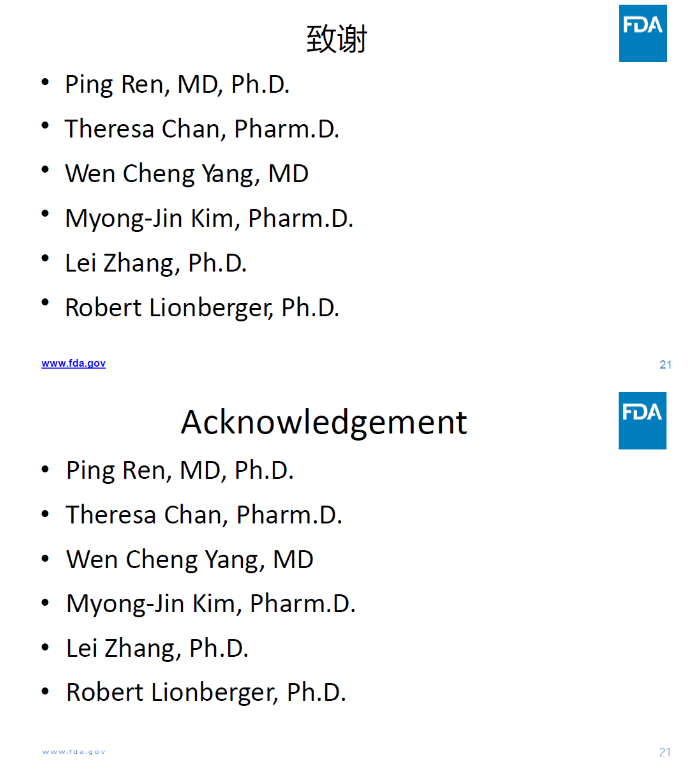The height and width of the screenshot is (769, 695).
Task: Click Ping Ren, MD, Ph.D. under Acknowledgement
Action: pyautogui.click(x=180, y=470)
